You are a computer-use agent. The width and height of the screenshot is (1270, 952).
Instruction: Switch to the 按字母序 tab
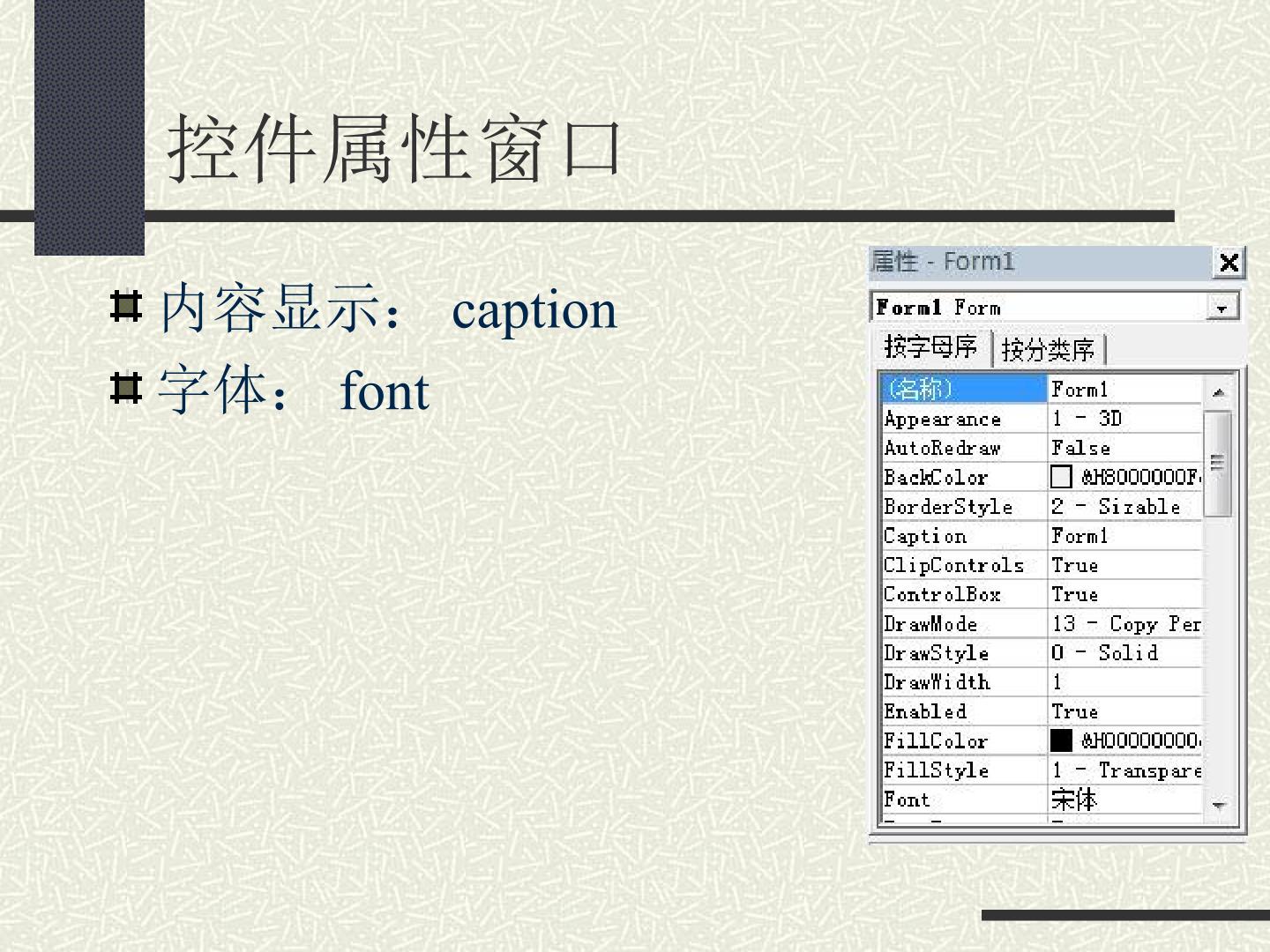pos(931,347)
